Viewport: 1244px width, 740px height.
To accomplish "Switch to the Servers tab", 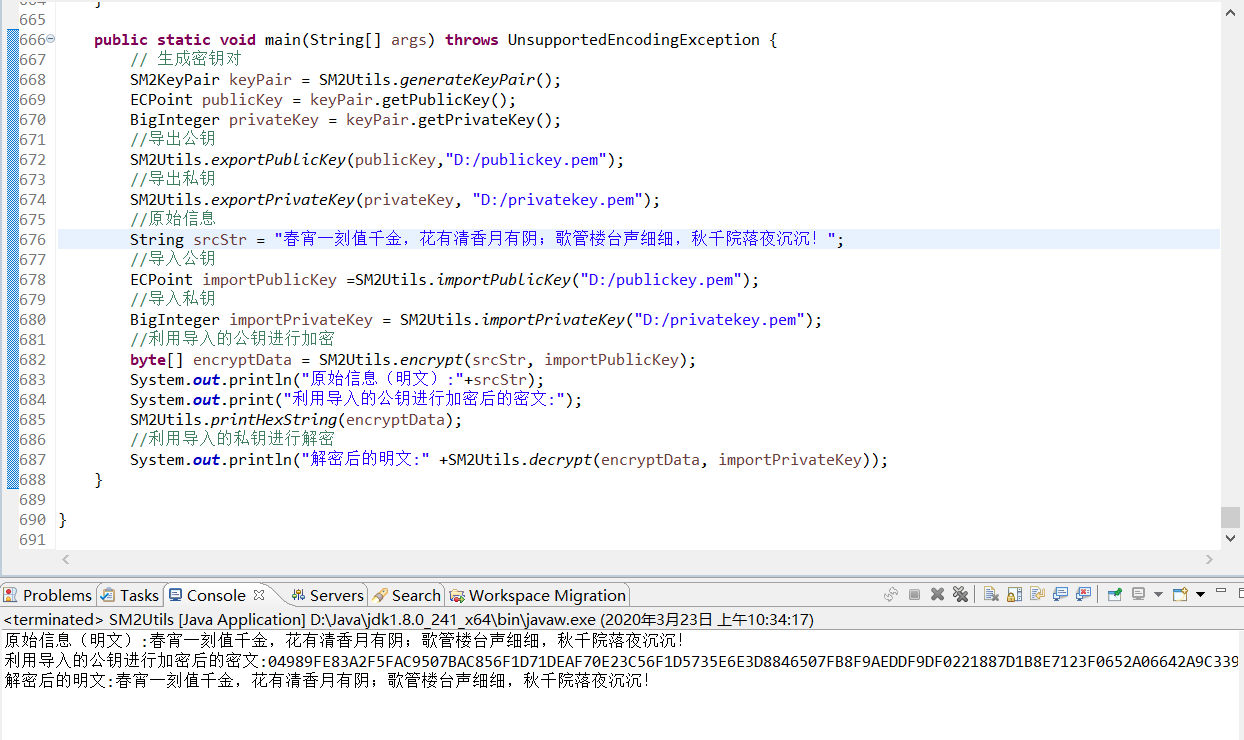I will coord(327,595).
